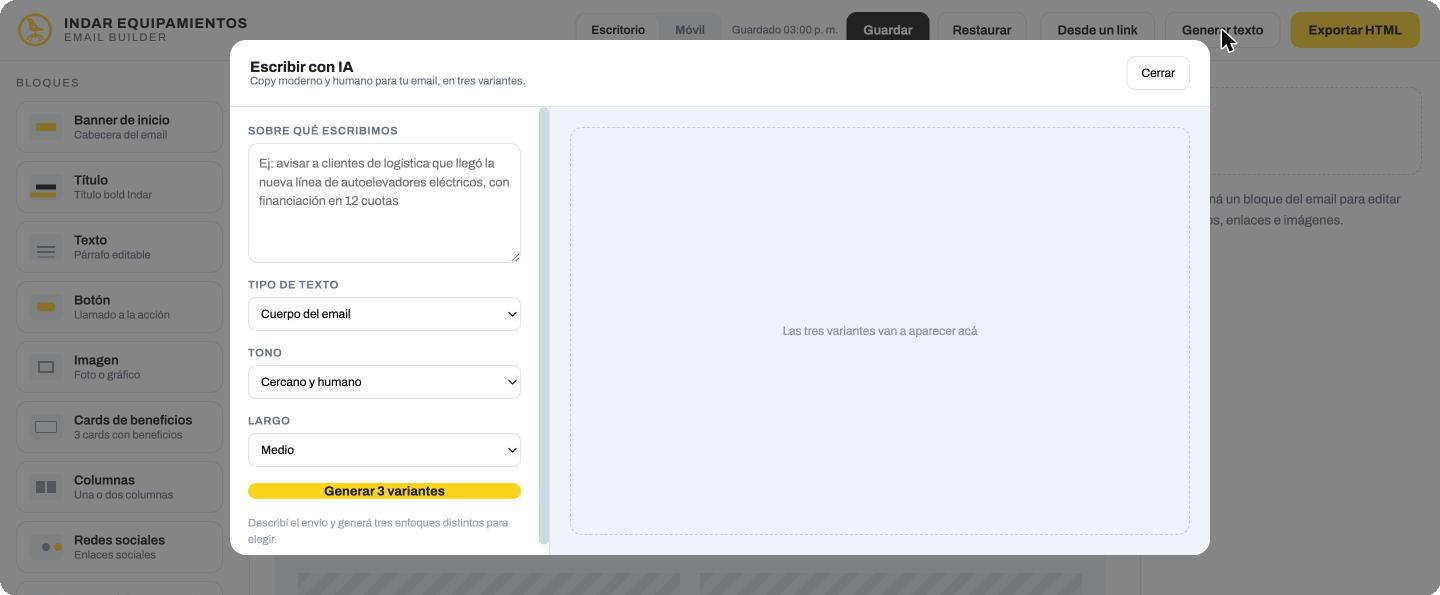Open the Tono dropdown
Image resolution: width=1440 pixels, height=595 pixels.
(x=384, y=382)
